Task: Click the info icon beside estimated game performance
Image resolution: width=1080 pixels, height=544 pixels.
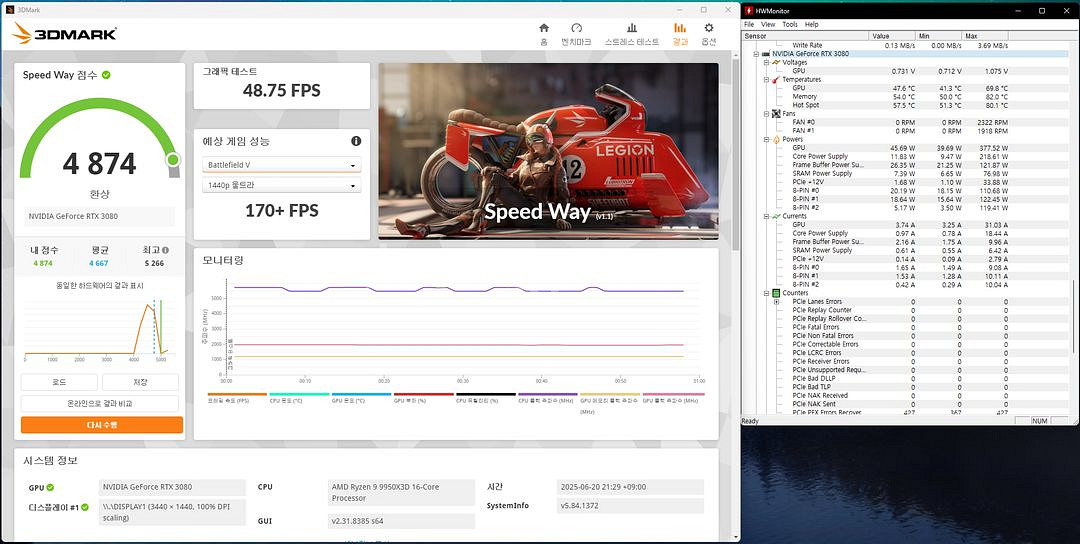Action: [356, 141]
